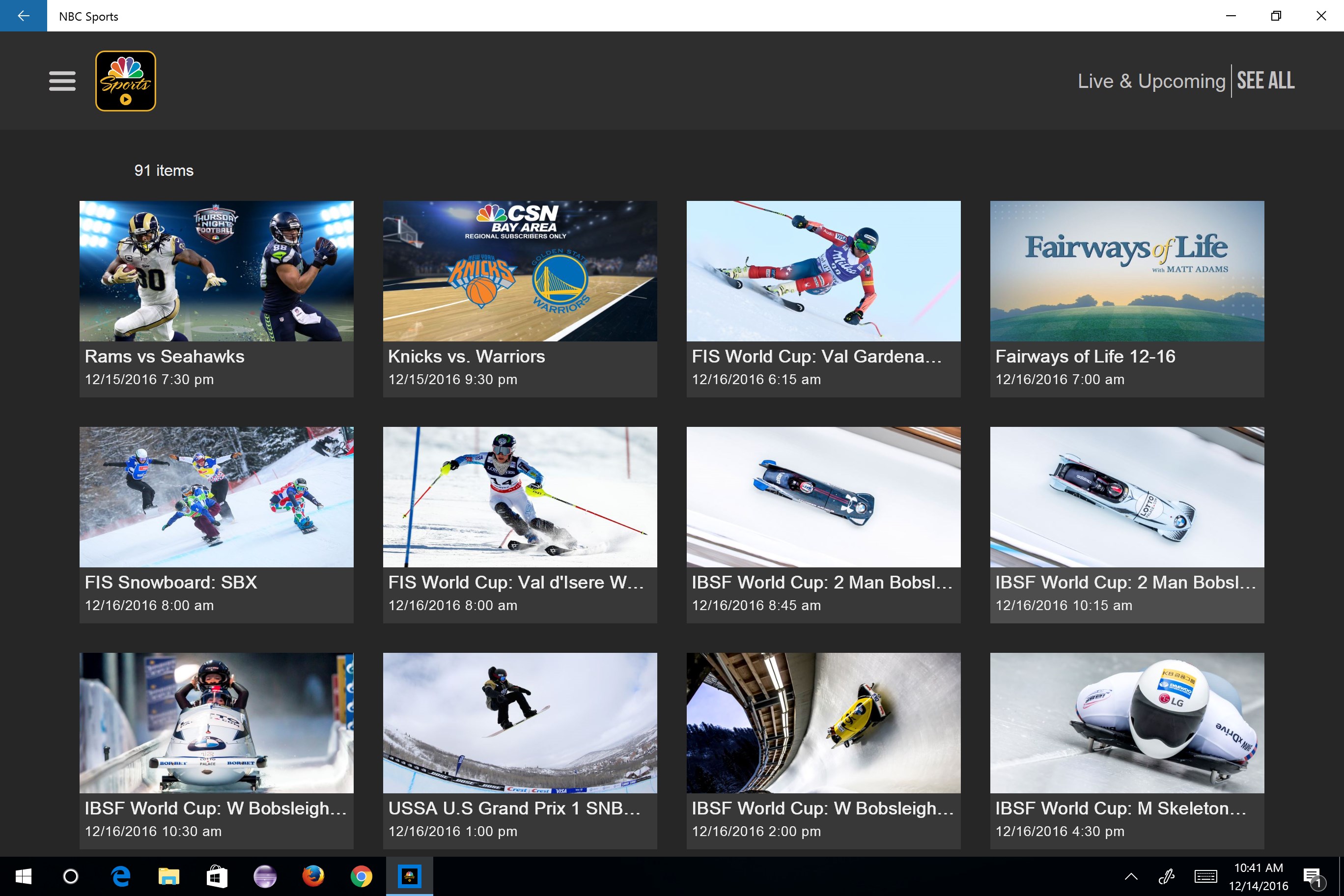Open Google Chrome from the taskbar
This screenshot has height=896, width=1344.
pyautogui.click(x=361, y=876)
